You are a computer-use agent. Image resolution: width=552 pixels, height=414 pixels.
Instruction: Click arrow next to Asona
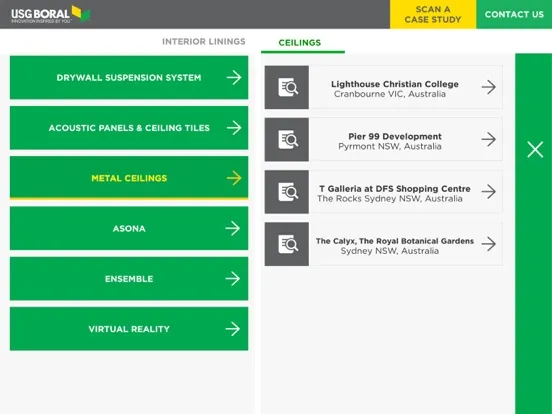233,228
